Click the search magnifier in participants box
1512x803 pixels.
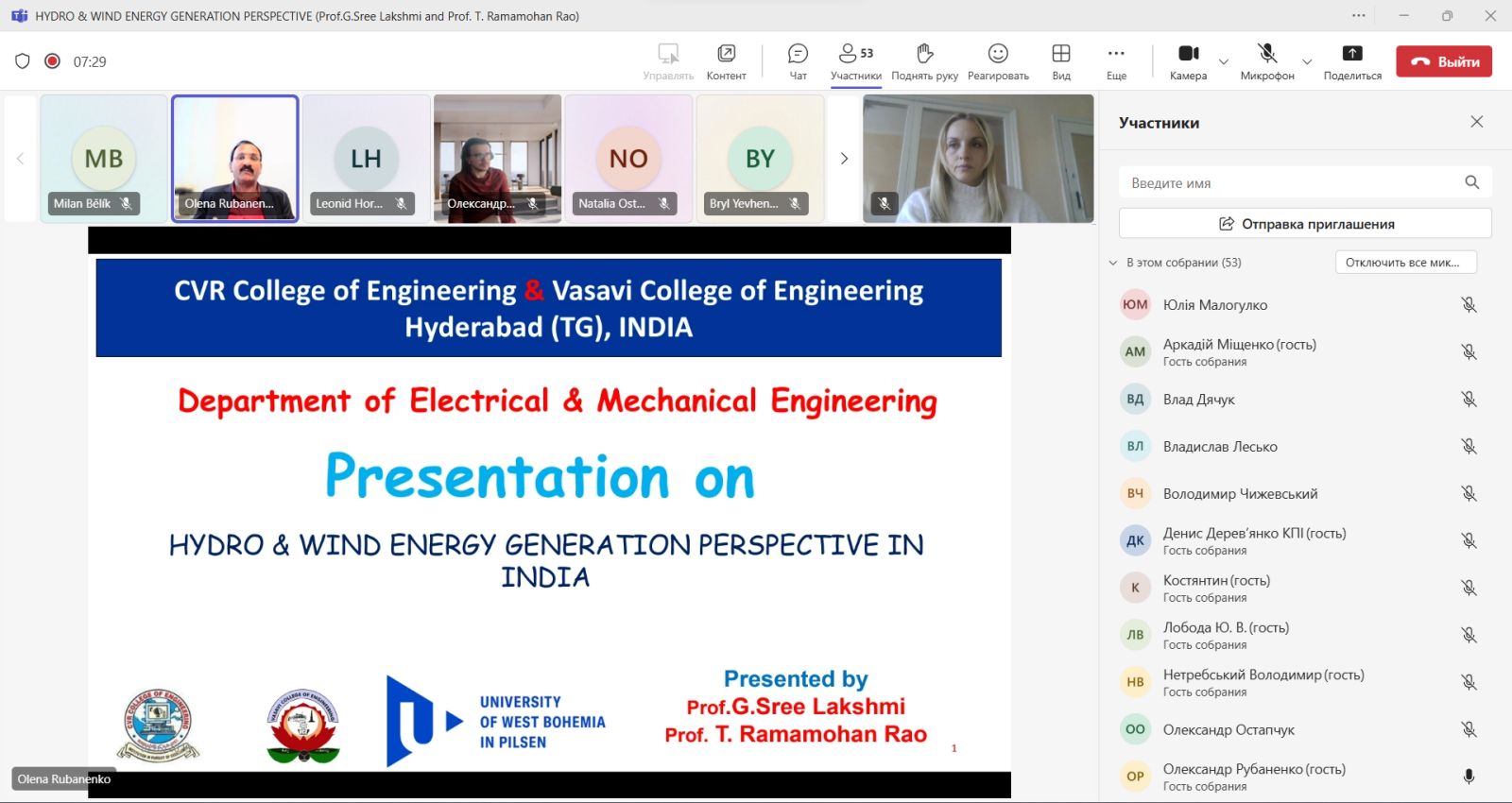click(x=1472, y=182)
